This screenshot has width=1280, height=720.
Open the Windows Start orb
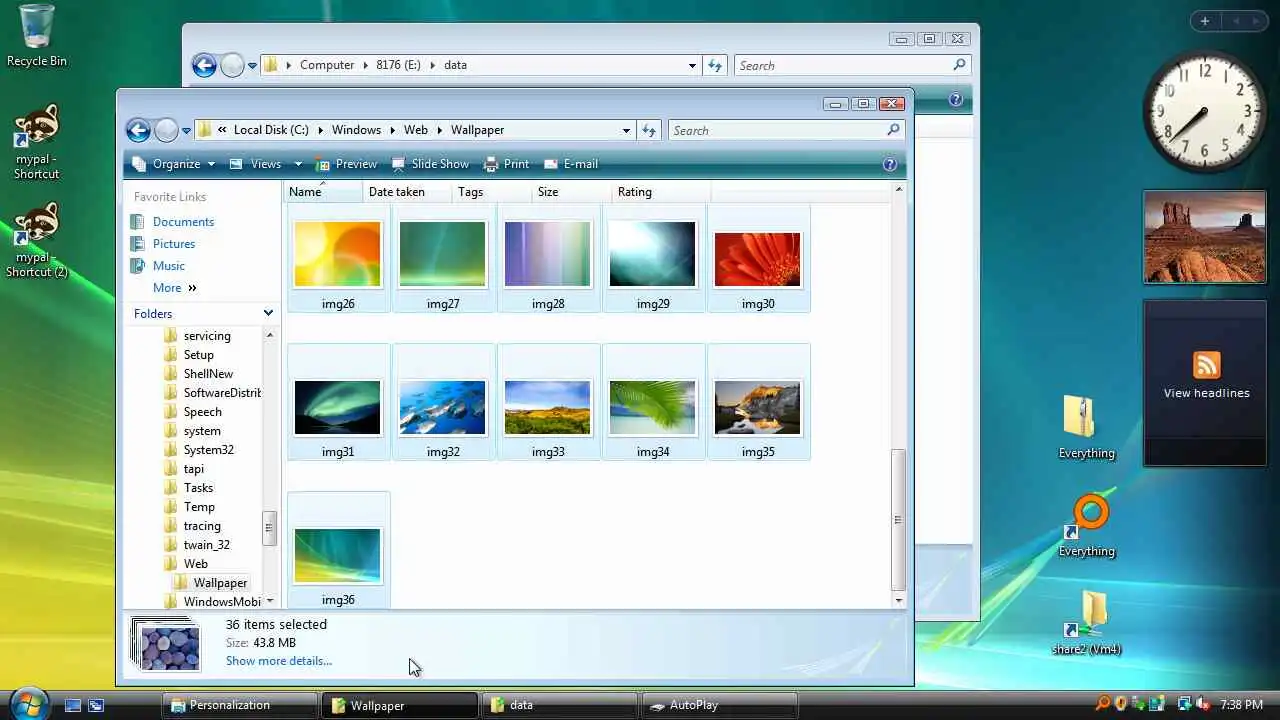tap(30, 703)
